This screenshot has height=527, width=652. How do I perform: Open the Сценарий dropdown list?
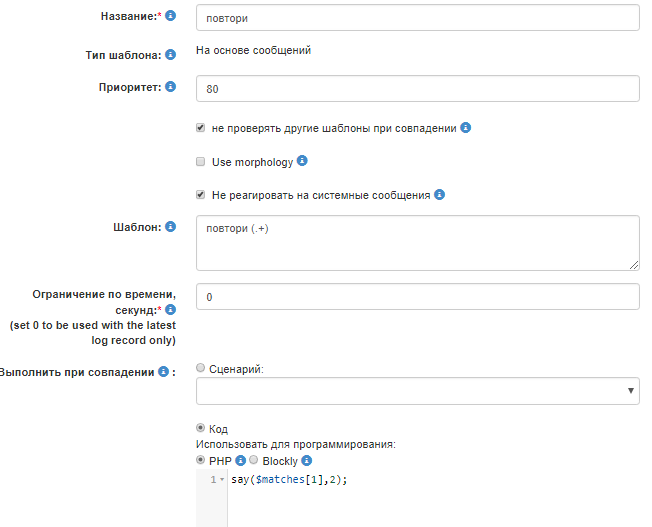[x=417, y=391]
